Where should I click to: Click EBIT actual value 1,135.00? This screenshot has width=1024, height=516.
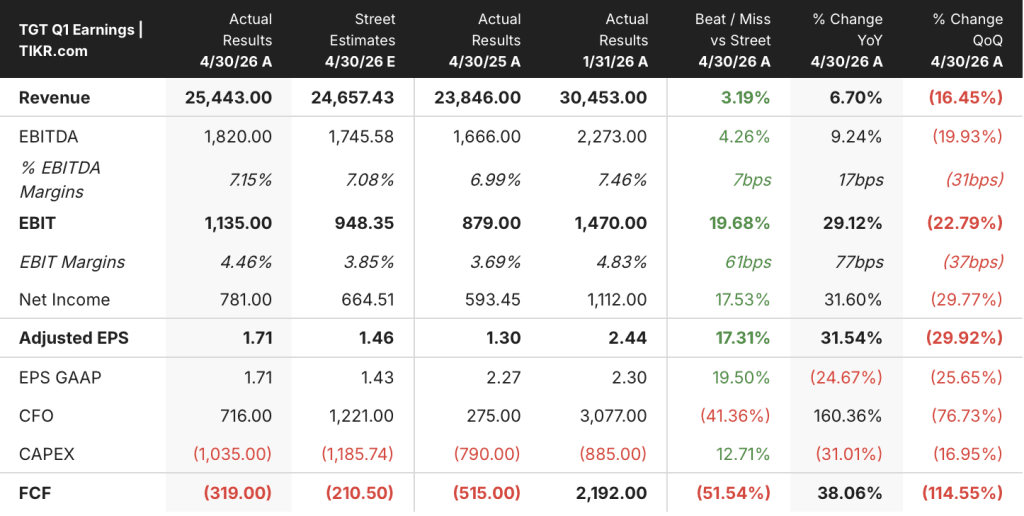point(238,223)
